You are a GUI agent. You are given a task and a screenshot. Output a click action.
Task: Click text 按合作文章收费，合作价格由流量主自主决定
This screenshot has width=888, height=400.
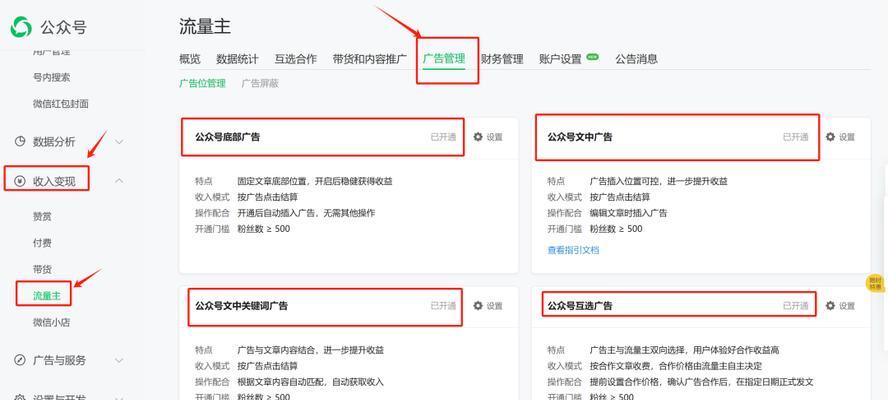[676, 366]
